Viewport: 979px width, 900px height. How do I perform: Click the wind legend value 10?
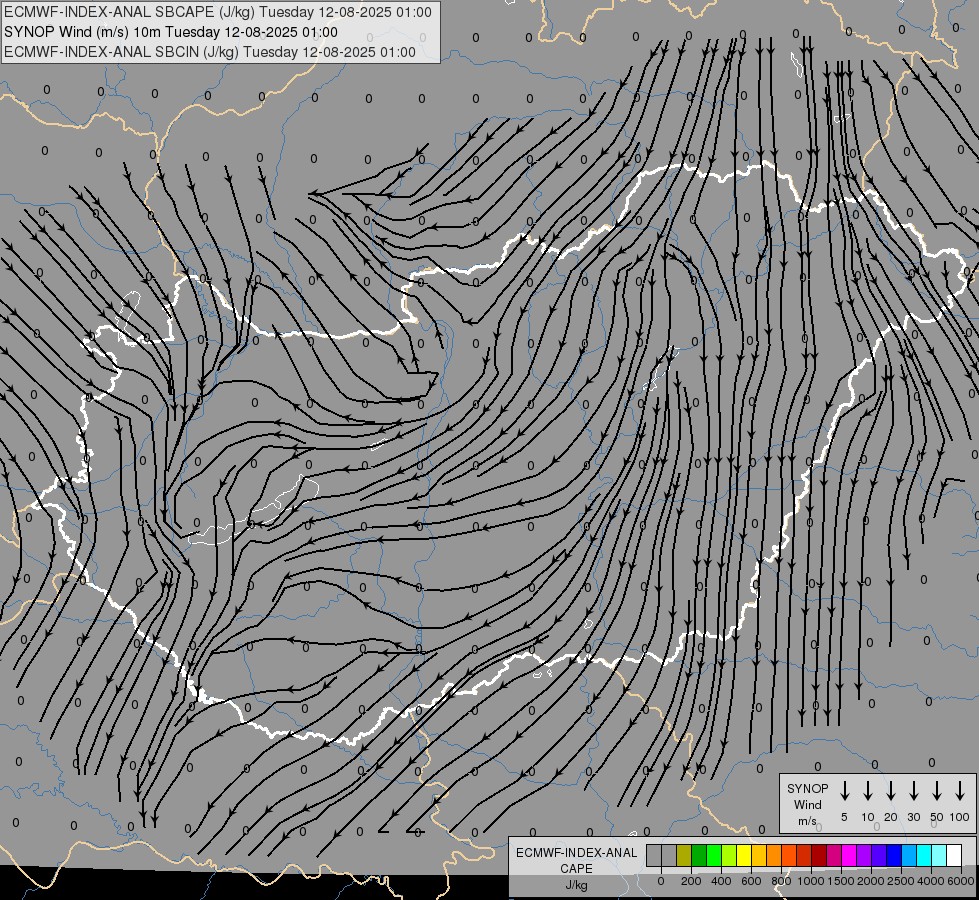coord(867,817)
